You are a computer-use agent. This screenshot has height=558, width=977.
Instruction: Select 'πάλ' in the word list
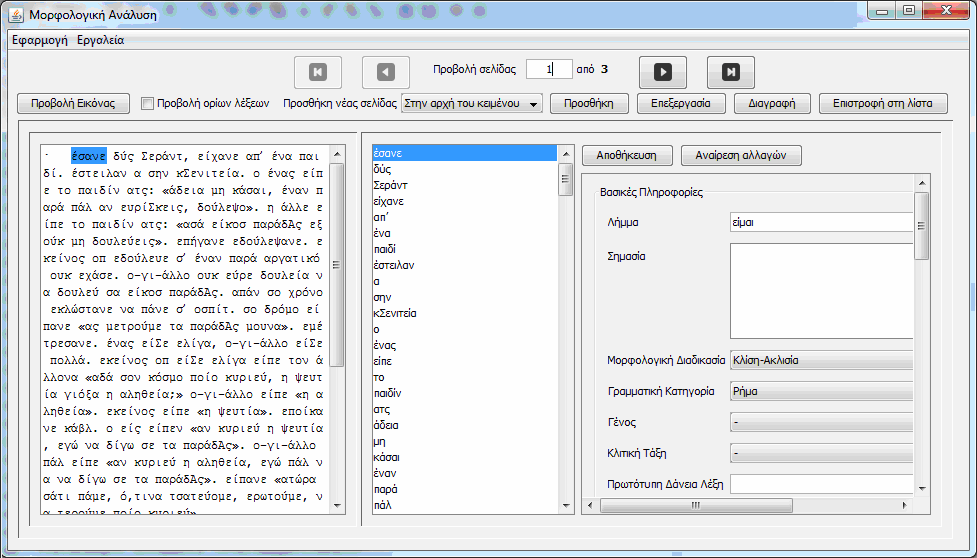tap(464, 506)
